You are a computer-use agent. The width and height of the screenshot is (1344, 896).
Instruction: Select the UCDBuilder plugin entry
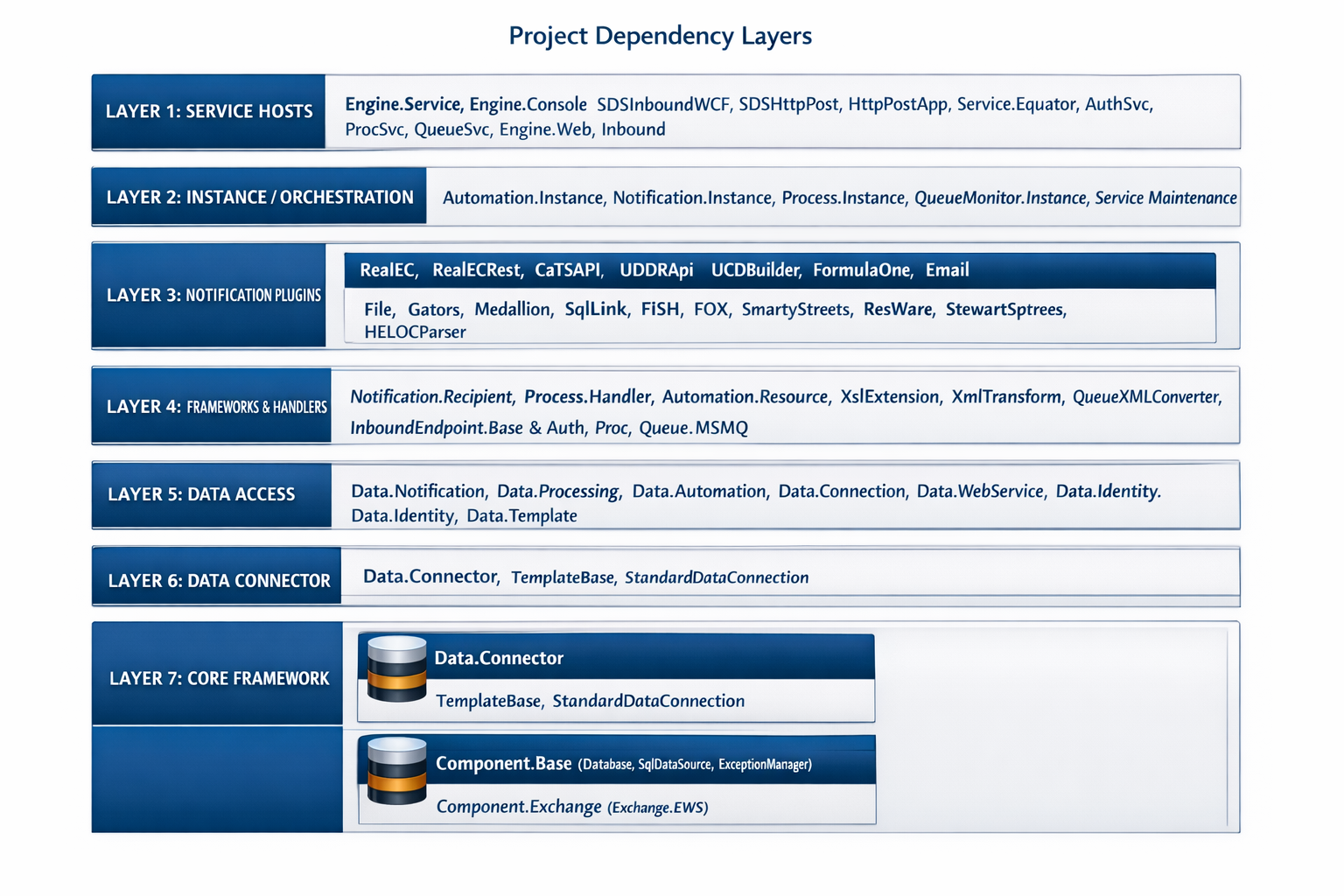pos(755,270)
